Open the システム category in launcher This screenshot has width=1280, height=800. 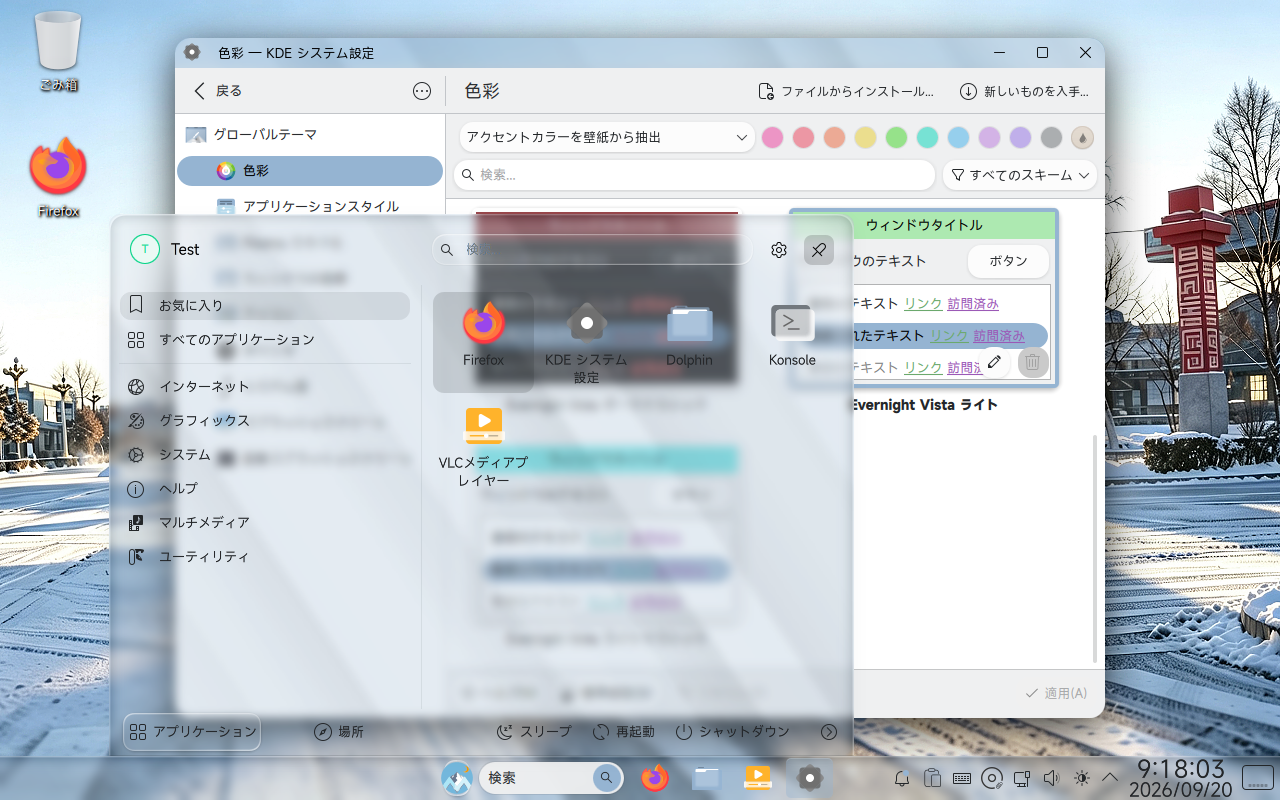265,454
